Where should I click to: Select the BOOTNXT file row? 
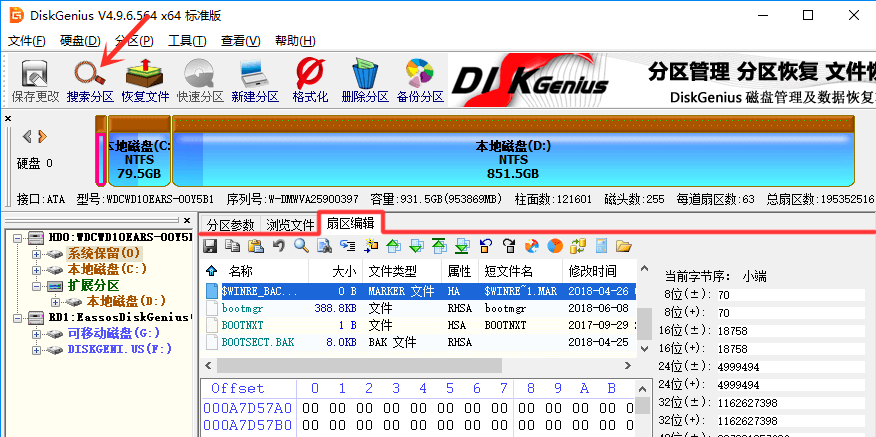pyautogui.click(x=420, y=325)
